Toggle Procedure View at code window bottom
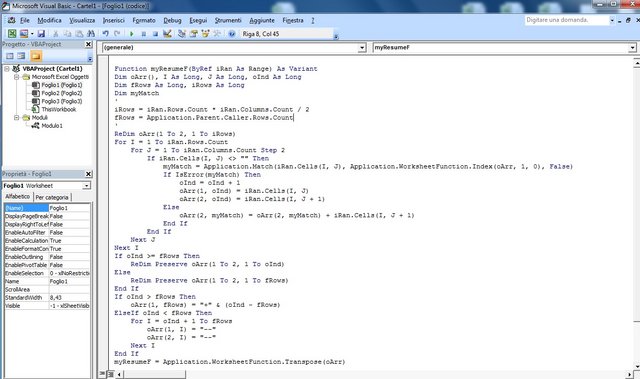Image resolution: width=640 pixels, height=379 pixels. pyautogui.click(x=102, y=374)
